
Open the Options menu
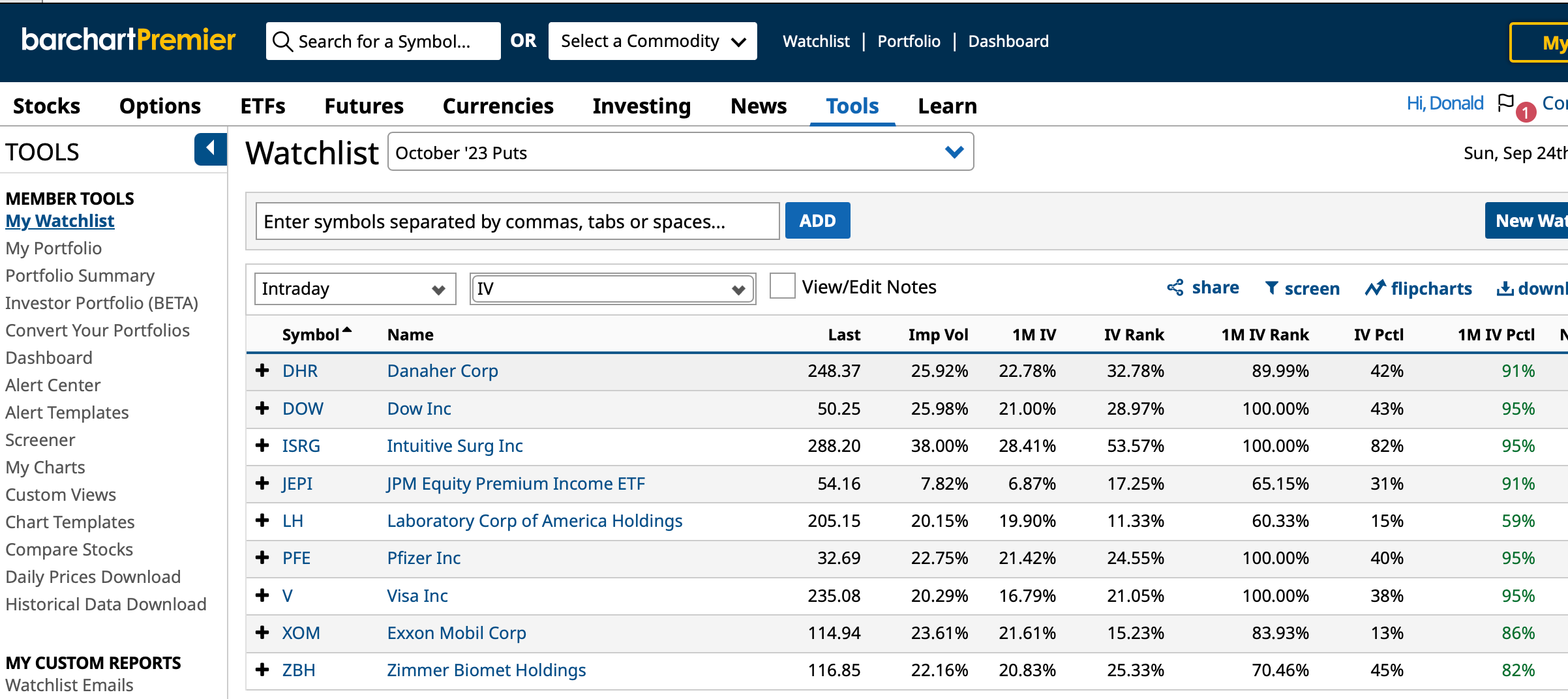(x=160, y=106)
